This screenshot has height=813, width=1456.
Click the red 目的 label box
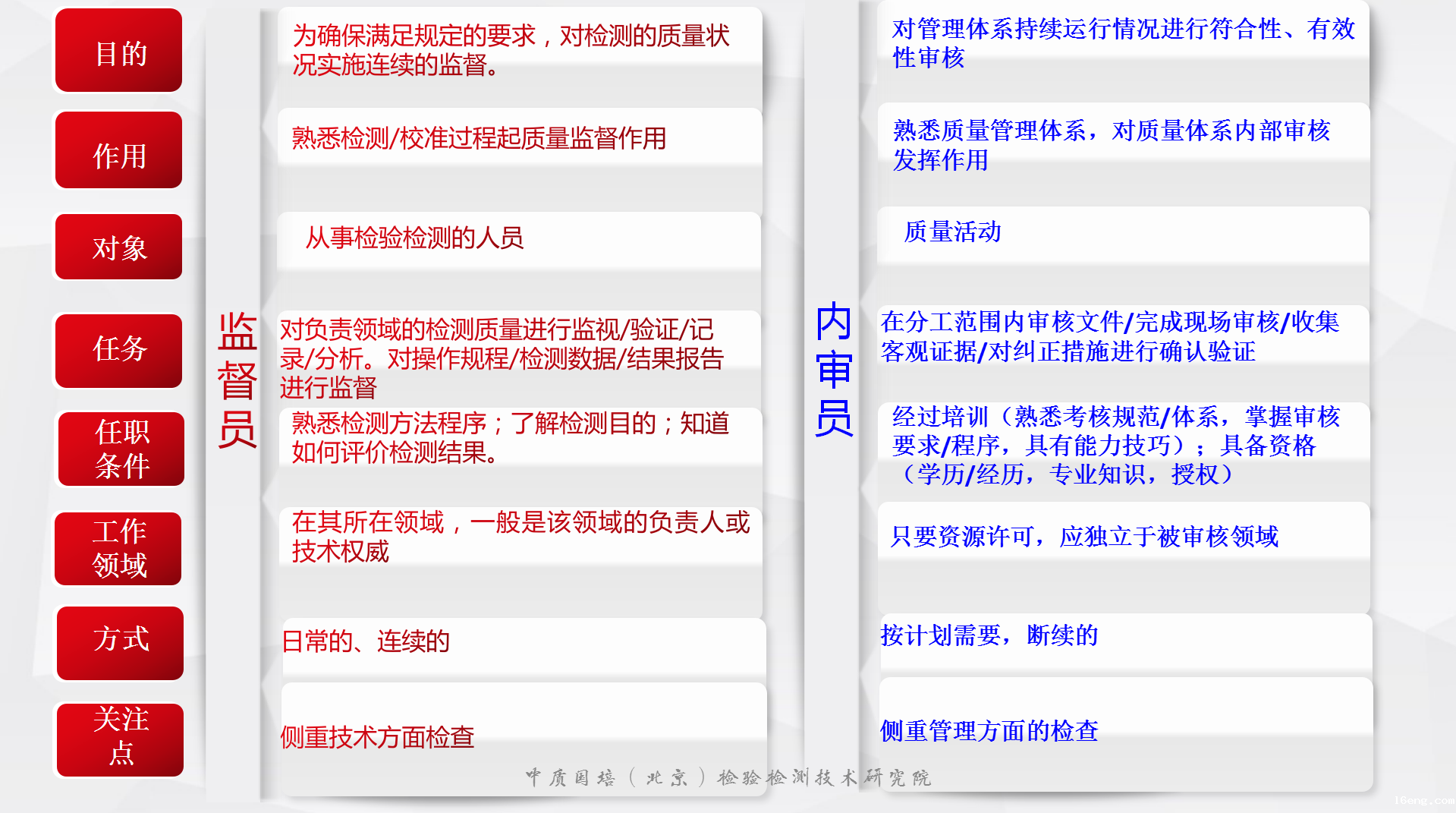point(118,50)
